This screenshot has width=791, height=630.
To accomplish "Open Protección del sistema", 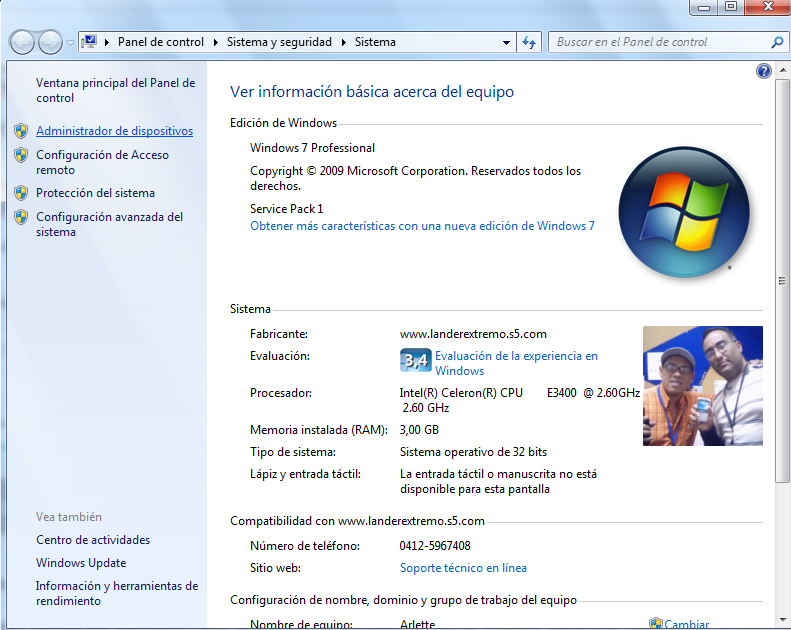I will pyautogui.click(x=95, y=193).
